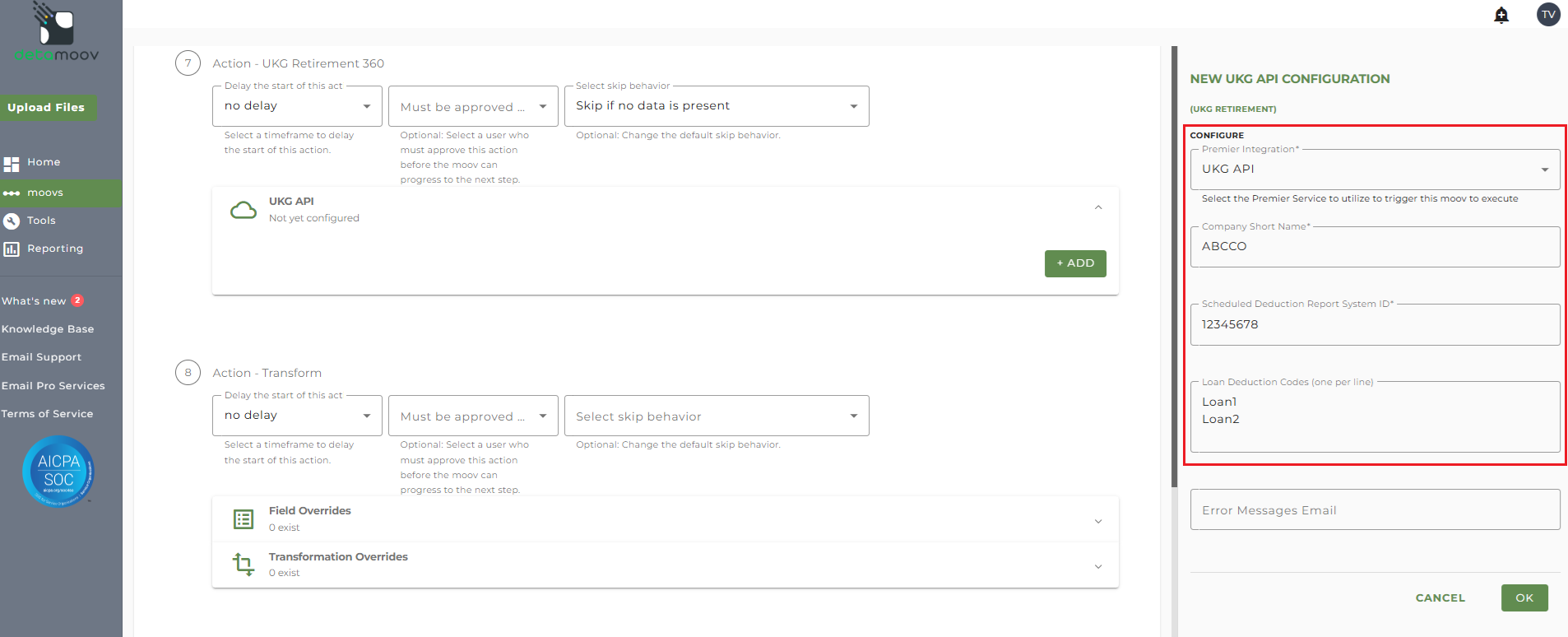Screen dimensions: 1568x637
Task: Click the Field Overrides list icon
Action: click(x=244, y=519)
